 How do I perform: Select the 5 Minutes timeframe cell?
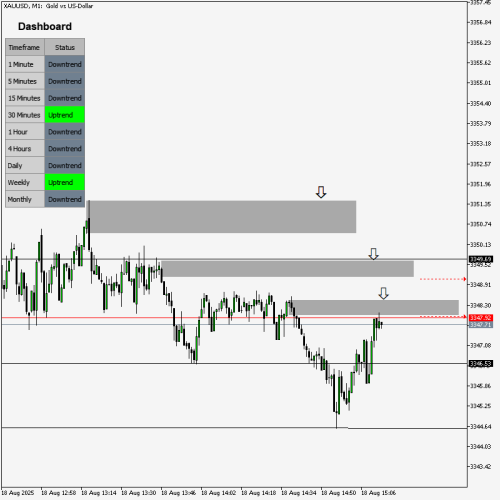click(x=25, y=81)
